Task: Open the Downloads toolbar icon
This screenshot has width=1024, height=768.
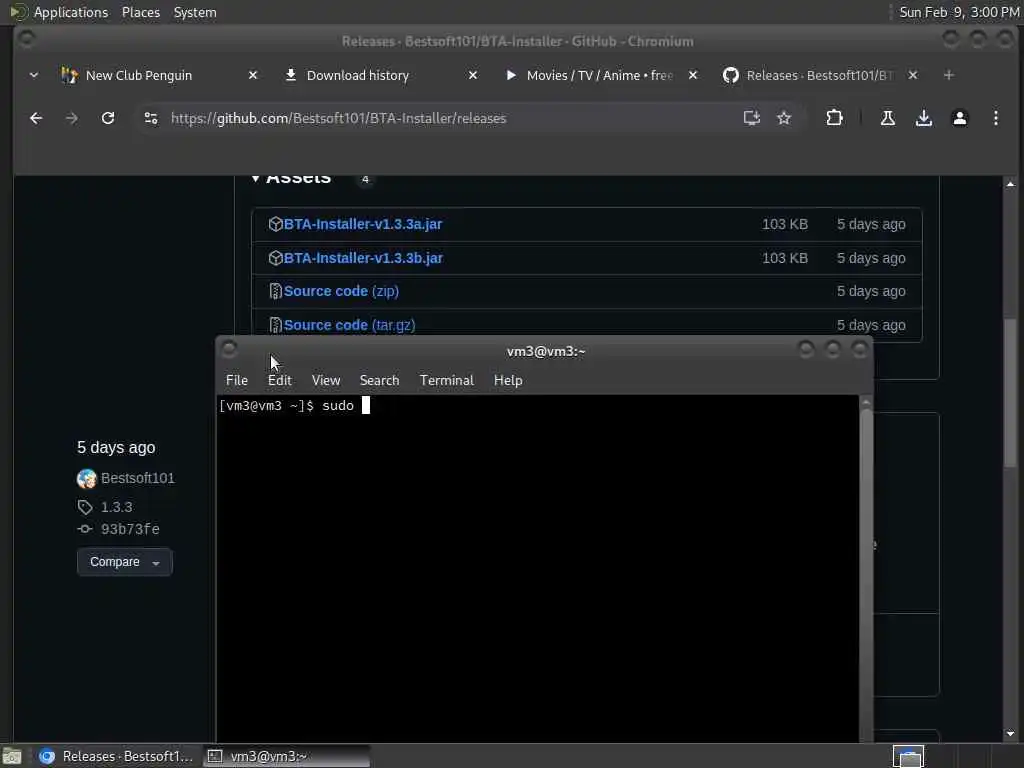Action: click(x=923, y=118)
